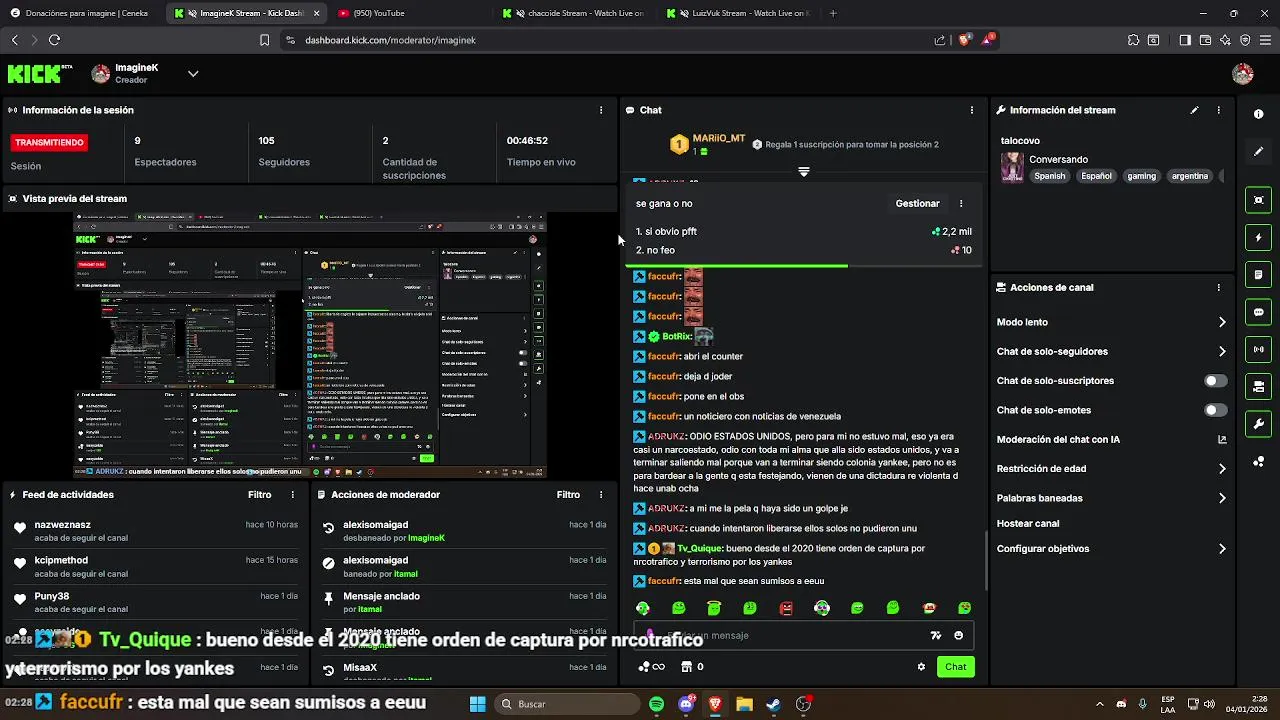The image size is (1280, 720).
Task: Toggle the stream preview panel icon in sidebar
Action: (1259, 200)
